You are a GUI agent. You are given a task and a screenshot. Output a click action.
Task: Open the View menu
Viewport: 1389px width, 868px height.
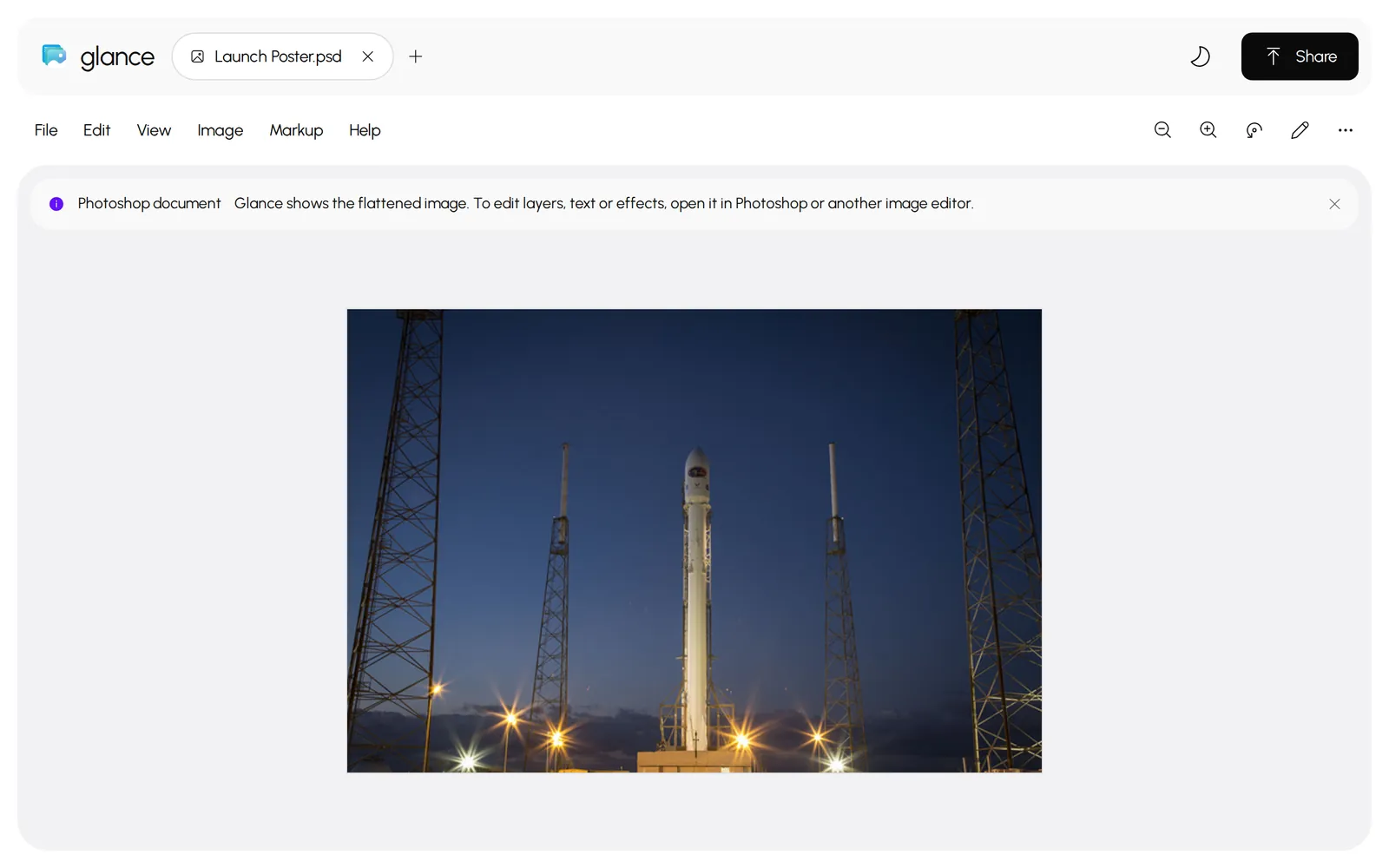click(x=154, y=130)
